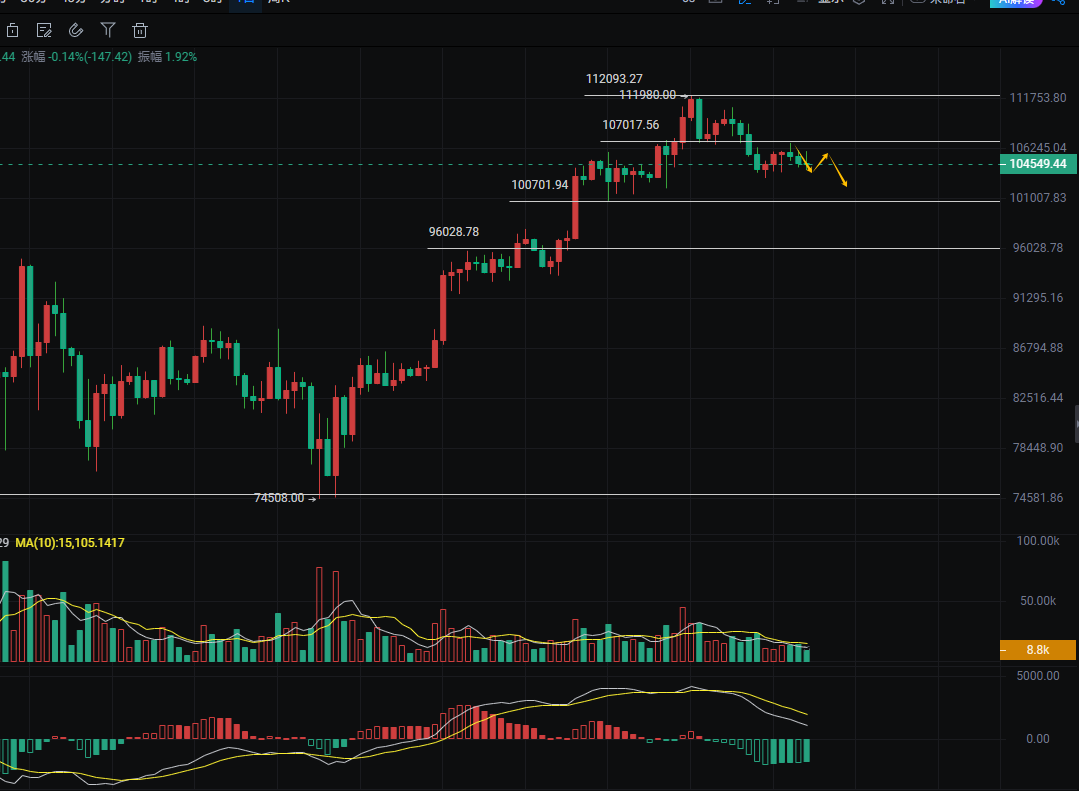Click the 86794.88 price axis label
This screenshot has width=1079, height=791.
pyautogui.click(x=1038, y=348)
